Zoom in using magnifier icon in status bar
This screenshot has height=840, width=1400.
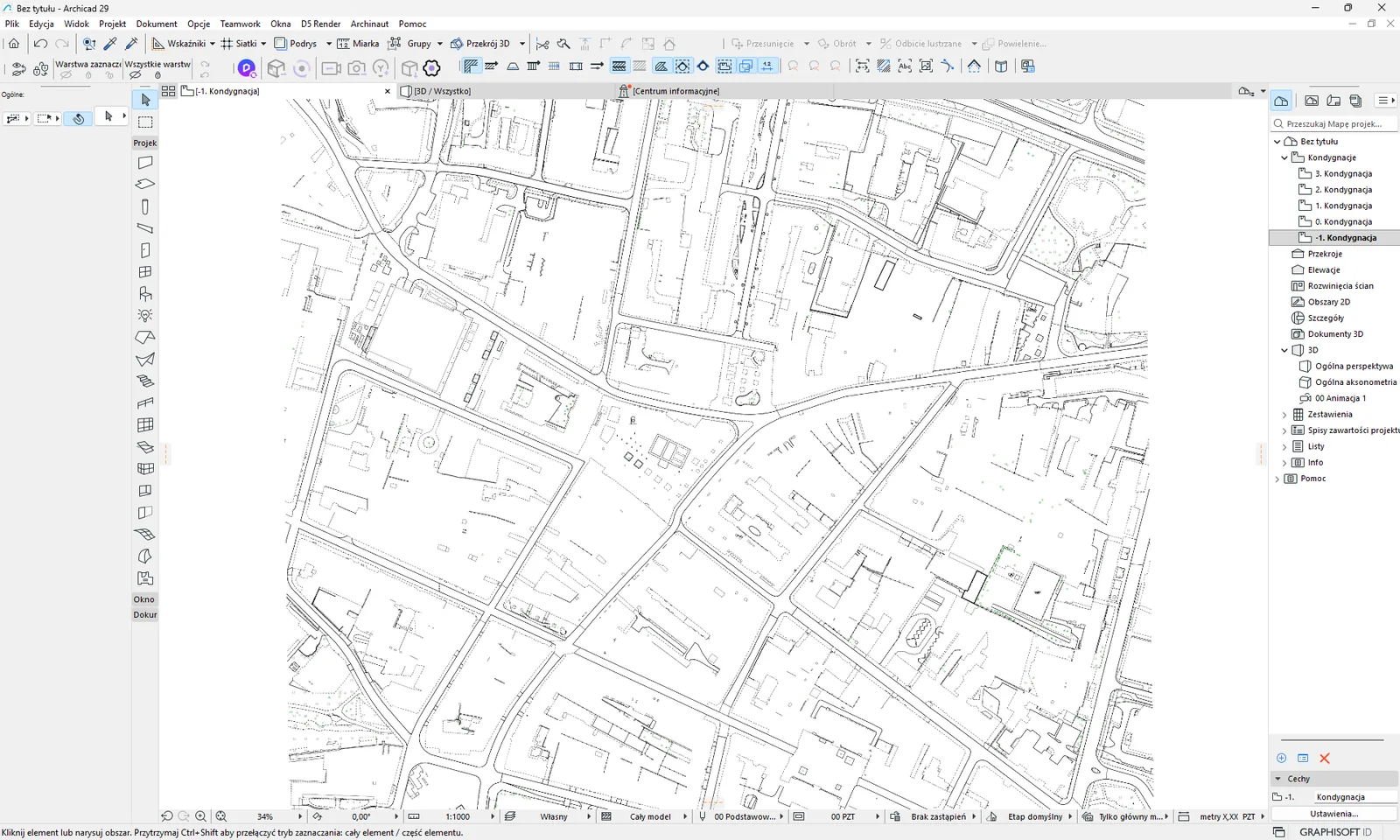200,815
